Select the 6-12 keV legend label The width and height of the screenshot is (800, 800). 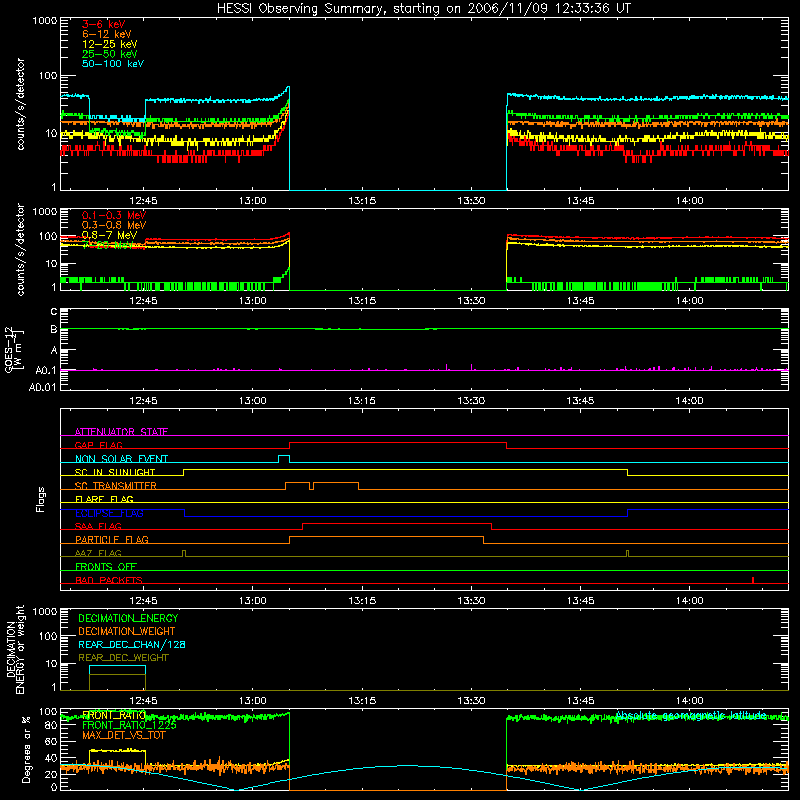coord(107,34)
